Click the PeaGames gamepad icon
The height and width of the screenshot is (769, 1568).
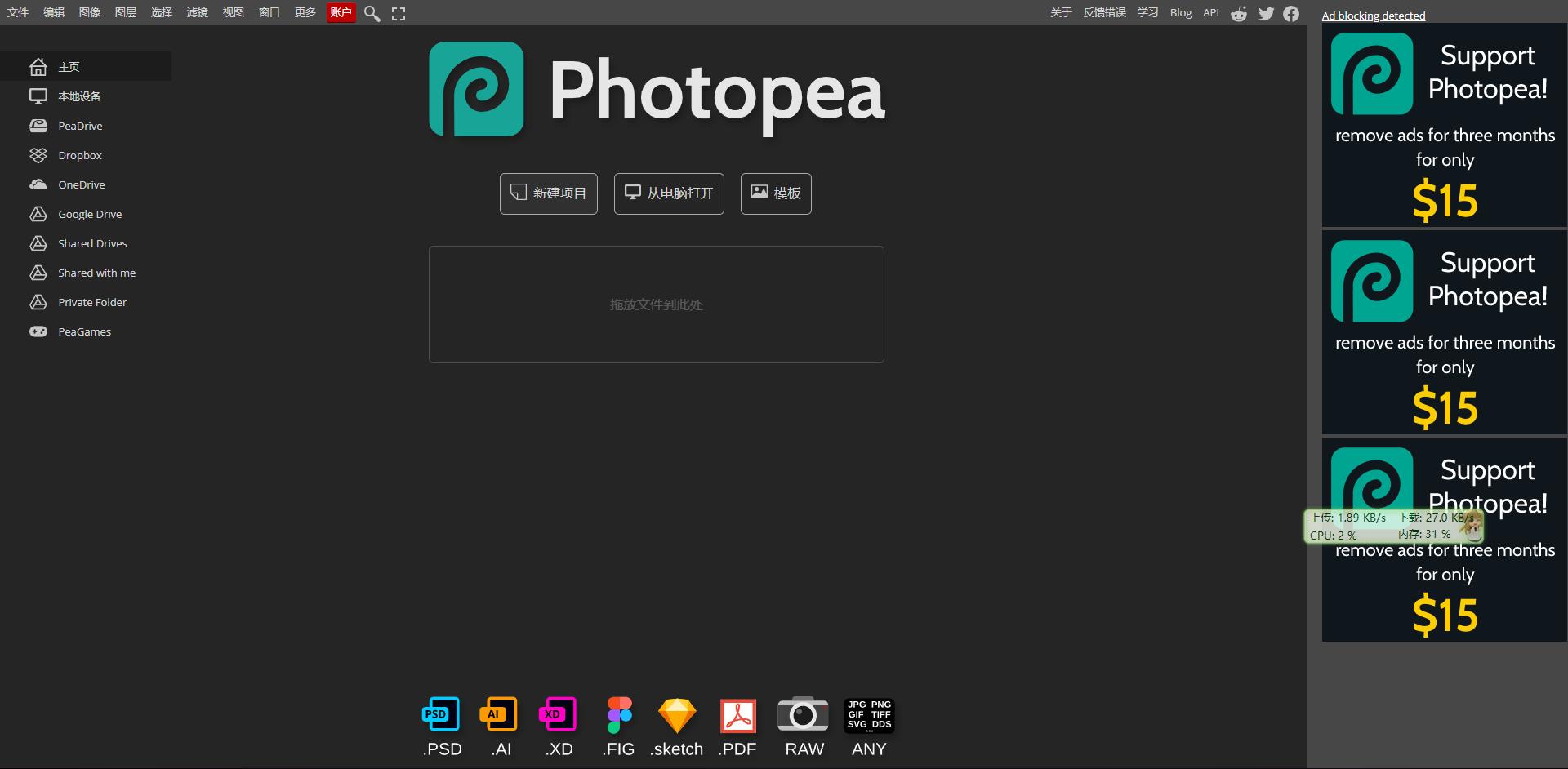tap(38, 331)
